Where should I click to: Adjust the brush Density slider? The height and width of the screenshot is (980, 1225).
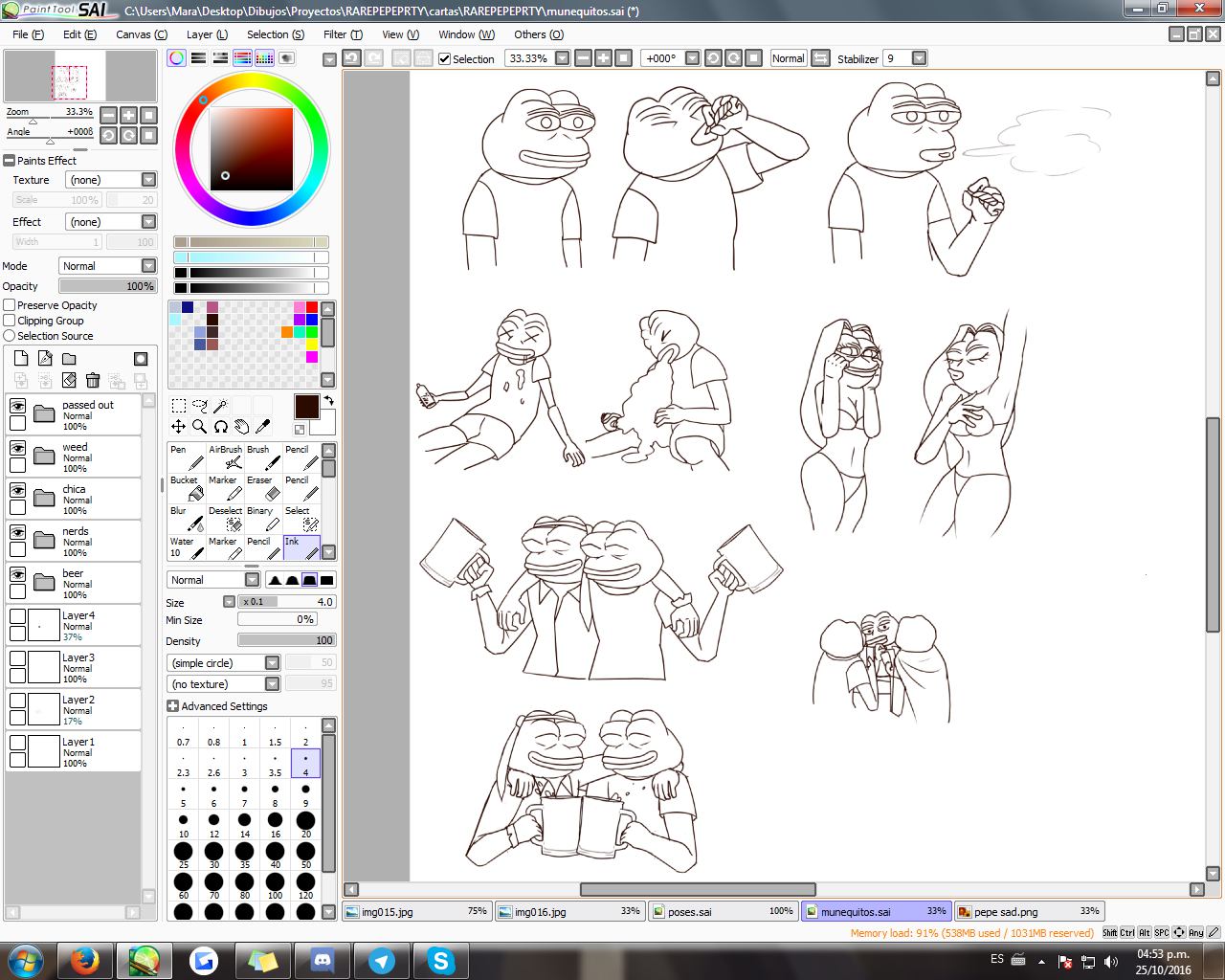pos(286,641)
